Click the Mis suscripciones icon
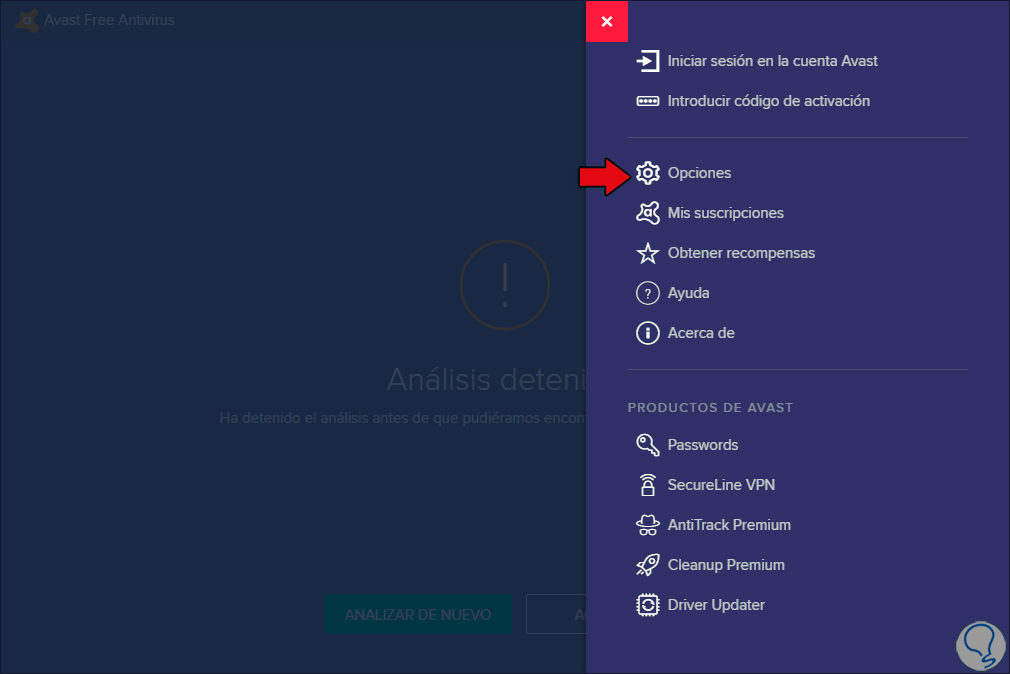This screenshot has width=1010, height=674. coord(647,213)
